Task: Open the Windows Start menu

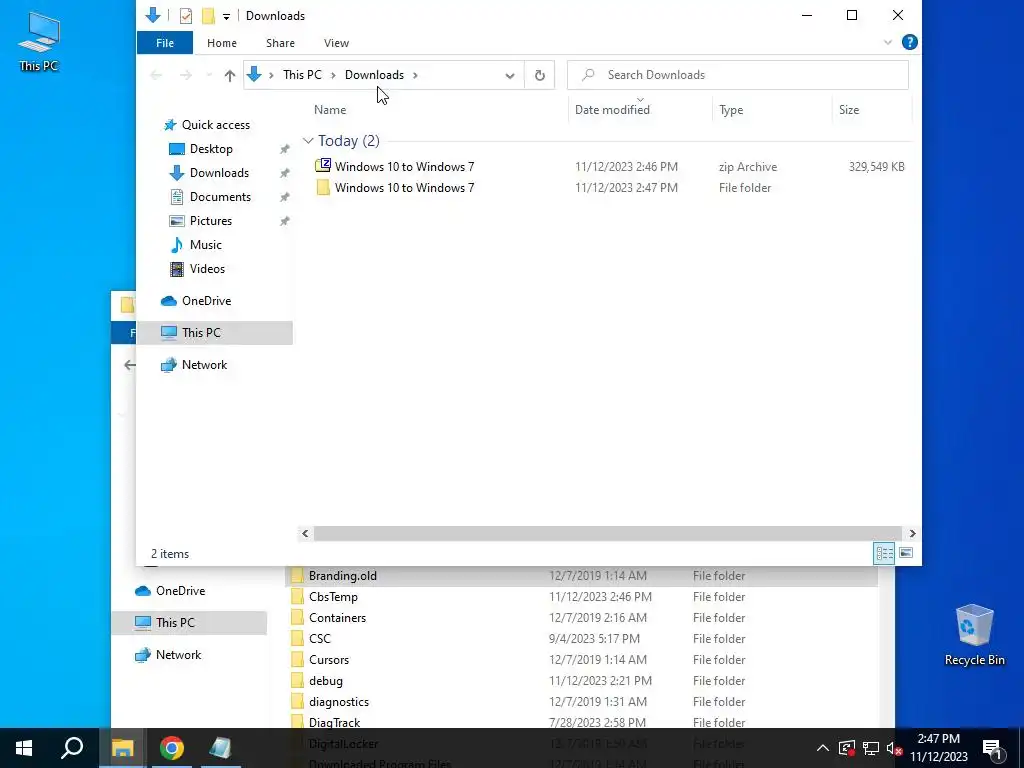Action: pyautogui.click(x=24, y=748)
